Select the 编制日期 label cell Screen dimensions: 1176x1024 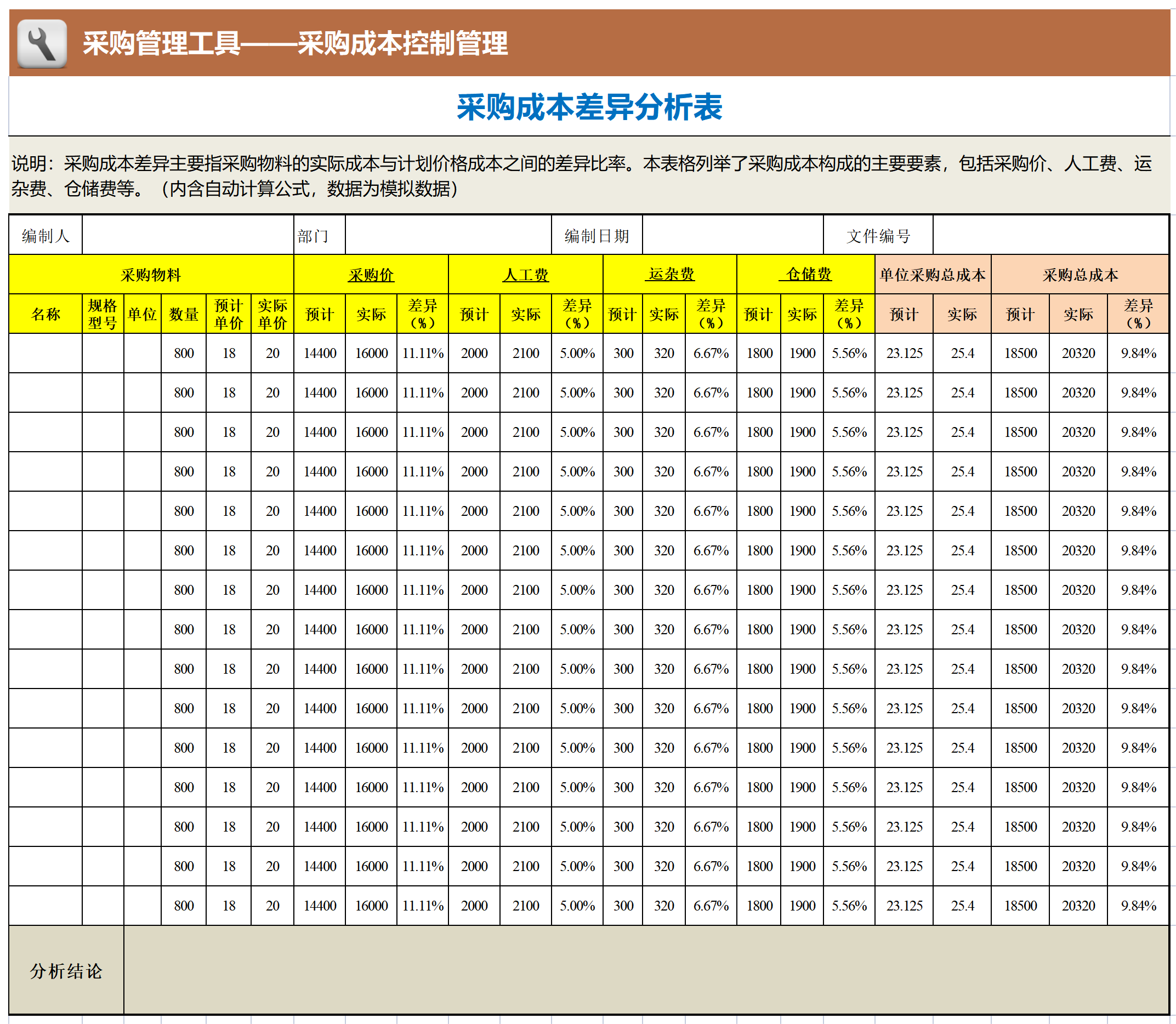[596, 235]
